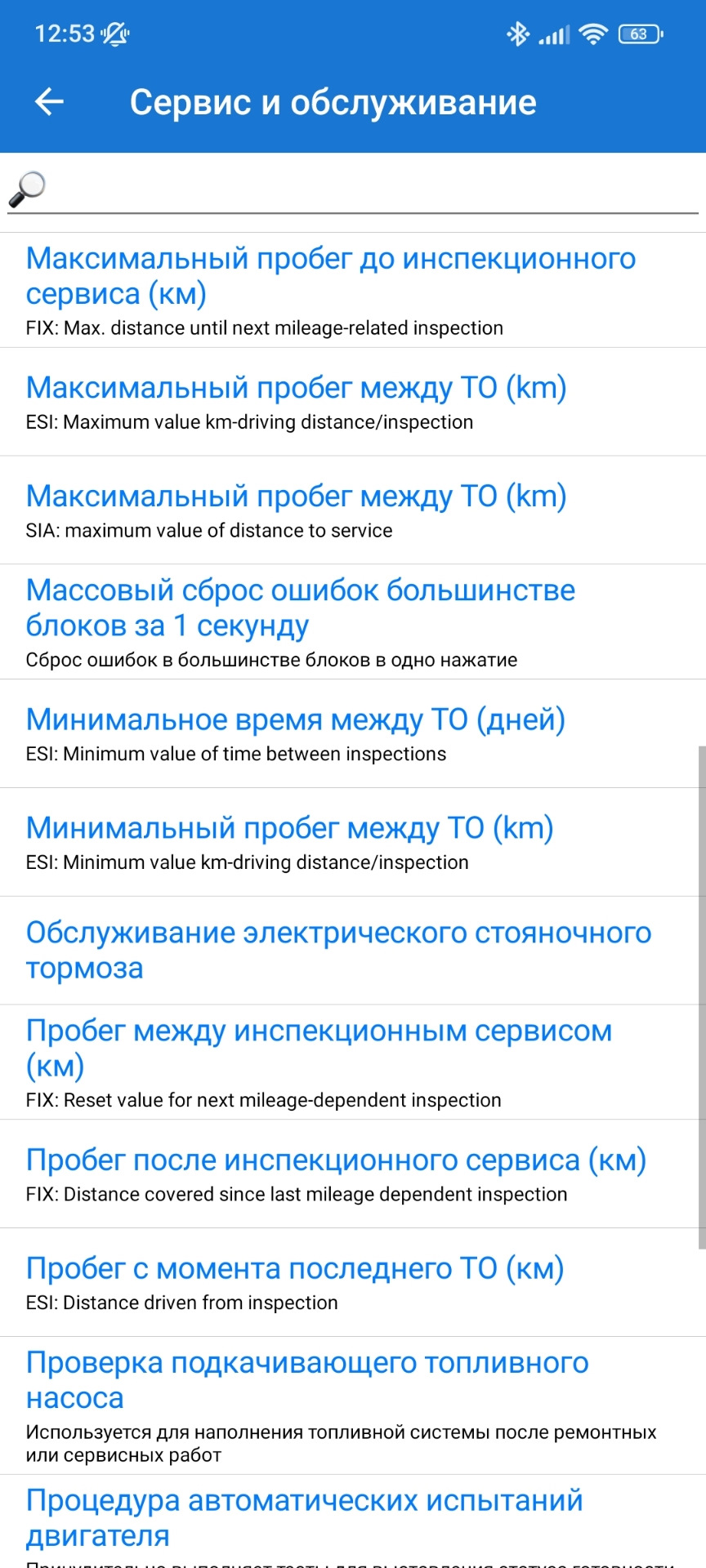Tap the back arrow in header
Screen dimensions: 706x1568
(49, 102)
